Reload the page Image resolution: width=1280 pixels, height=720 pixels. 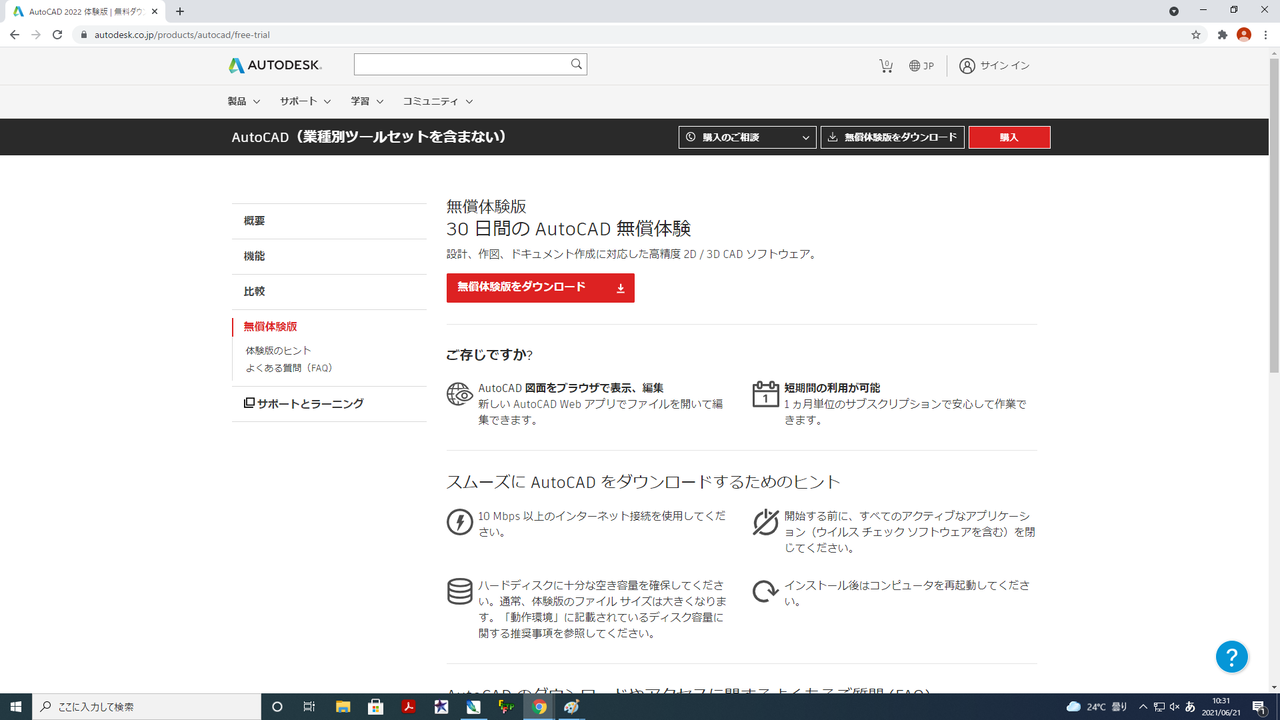pyautogui.click(x=58, y=34)
